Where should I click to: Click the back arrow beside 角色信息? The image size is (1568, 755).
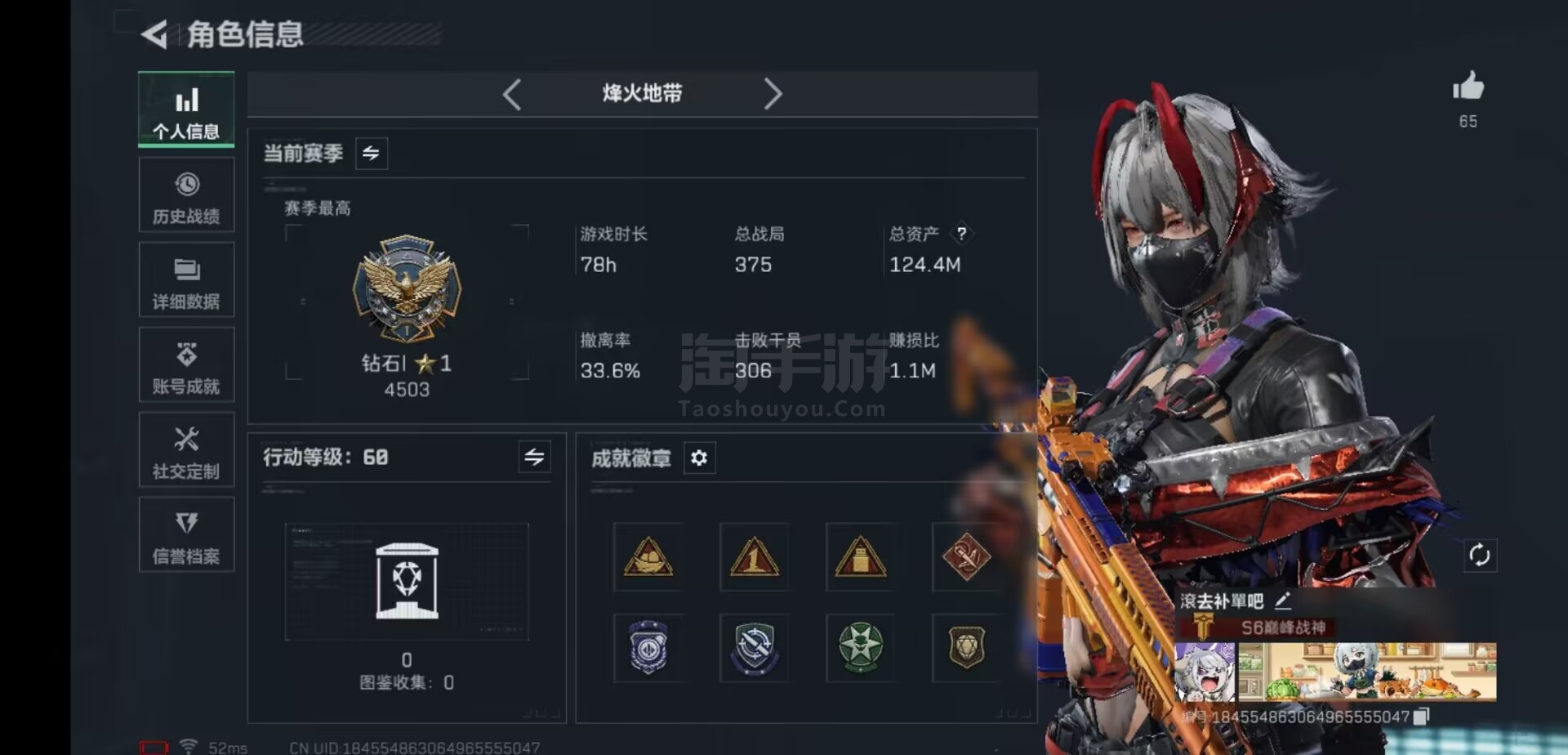pos(154,34)
